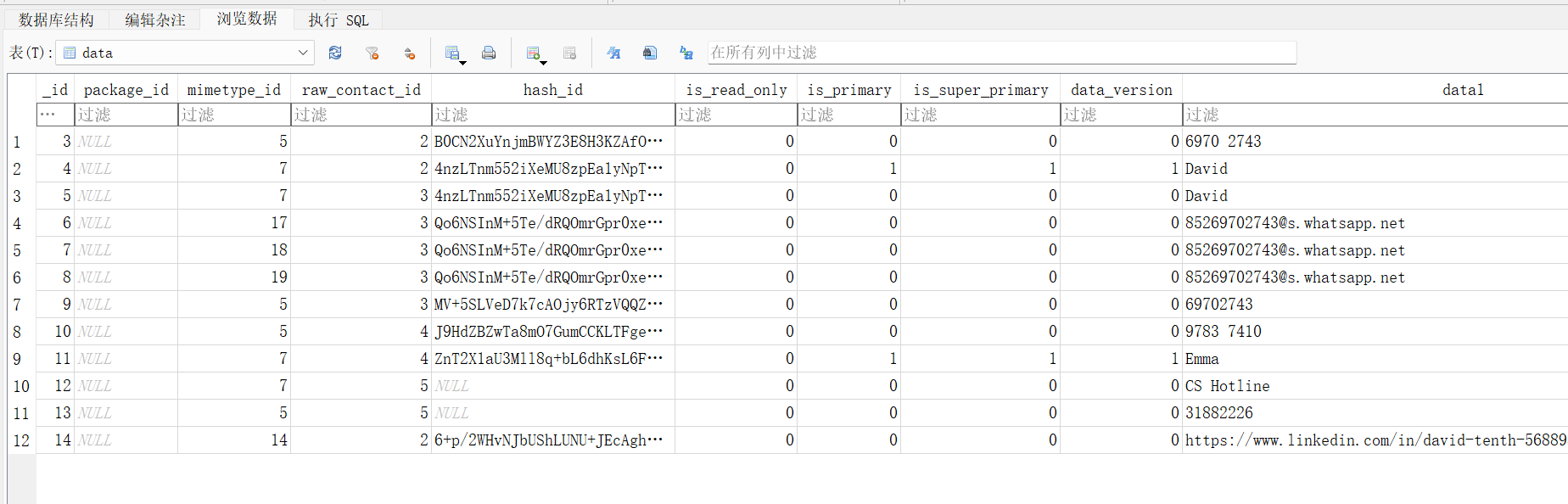The image size is (1568, 504).
Task: Clear all filters icon
Action: click(x=372, y=53)
